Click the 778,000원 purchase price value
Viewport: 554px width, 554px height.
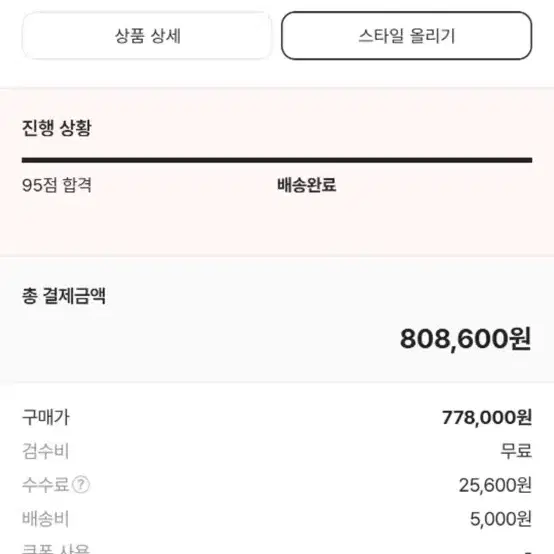click(487, 417)
